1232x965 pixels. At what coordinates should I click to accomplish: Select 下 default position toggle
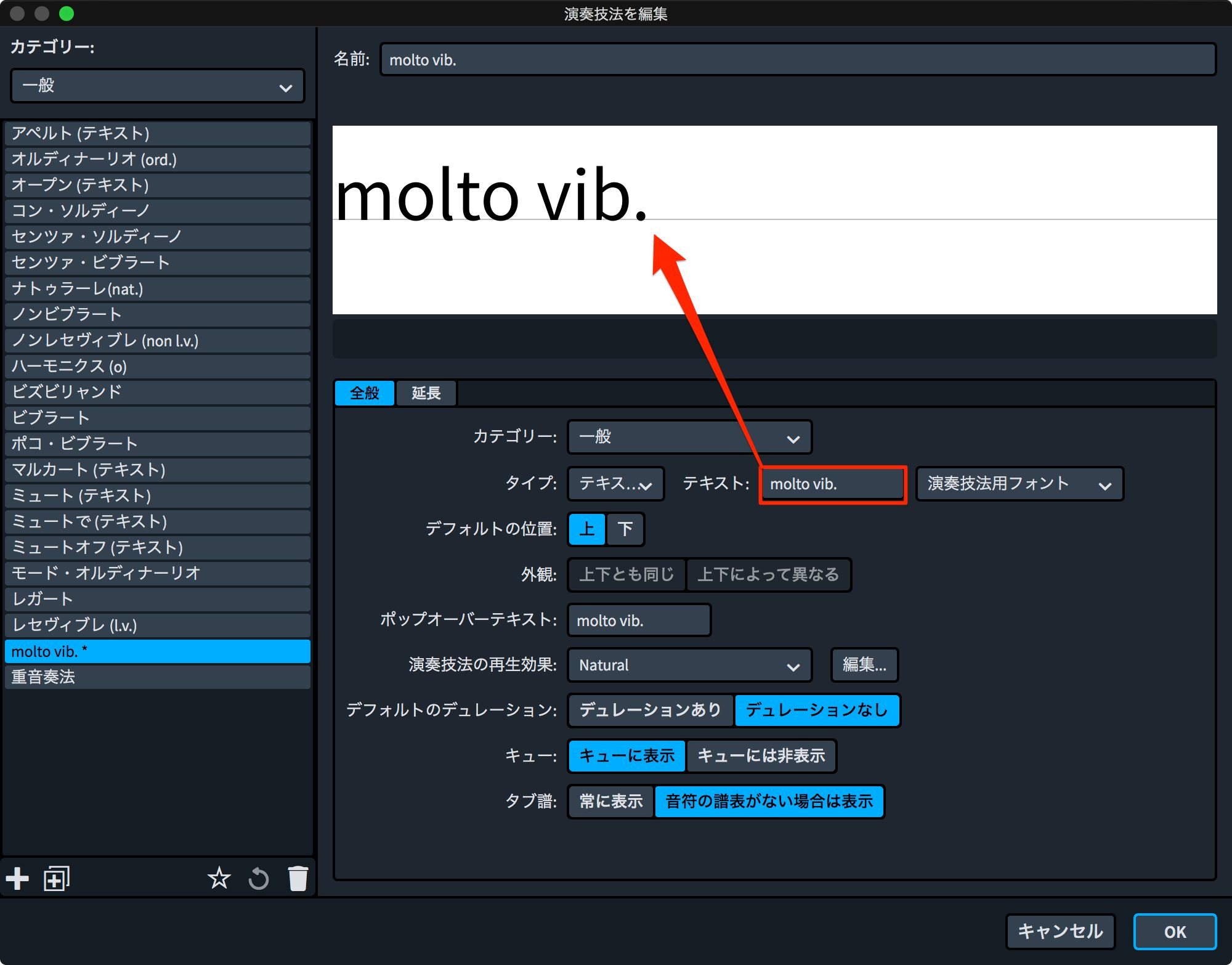pos(625,529)
